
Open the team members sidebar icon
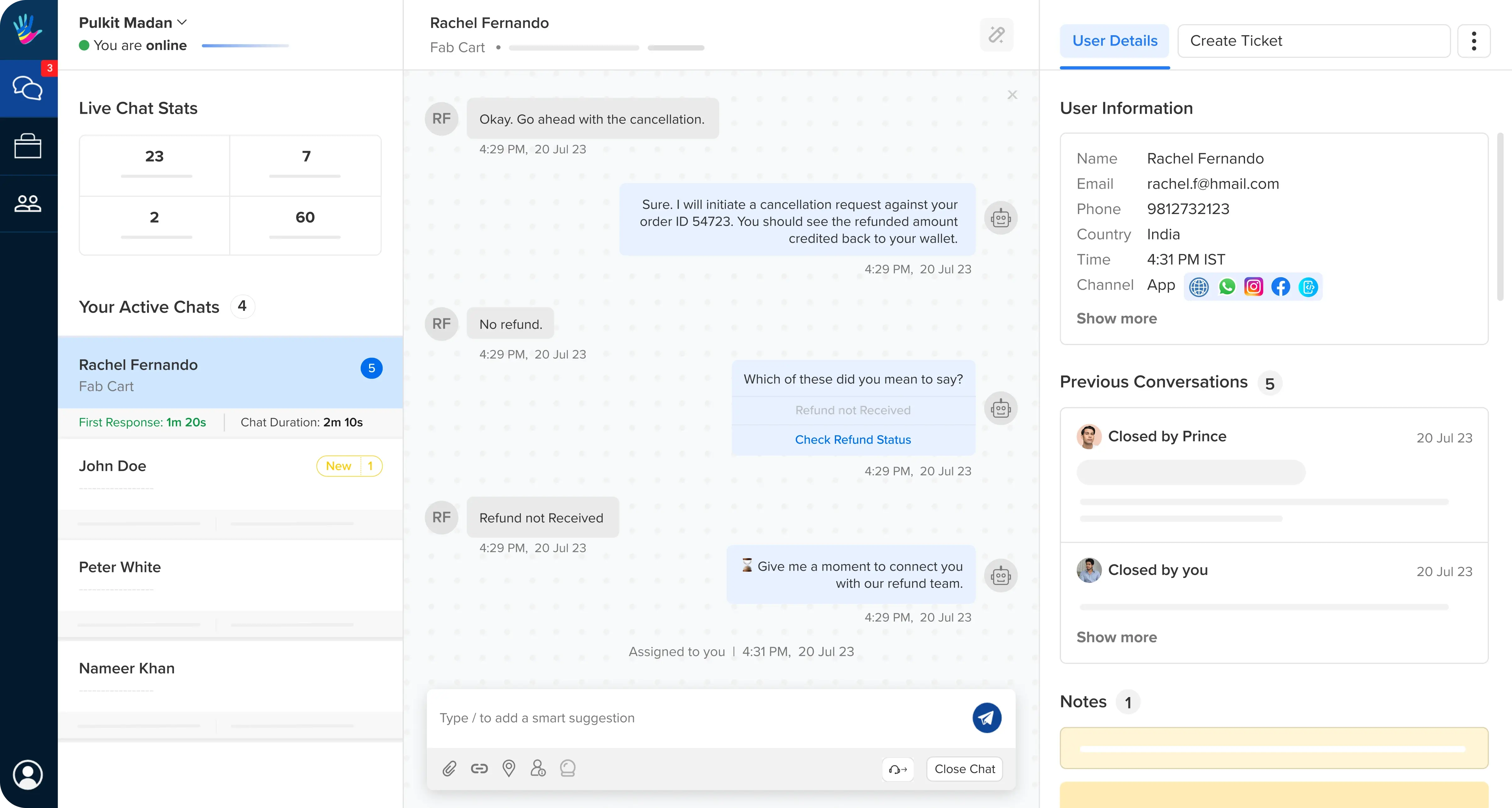tap(28, 203)
